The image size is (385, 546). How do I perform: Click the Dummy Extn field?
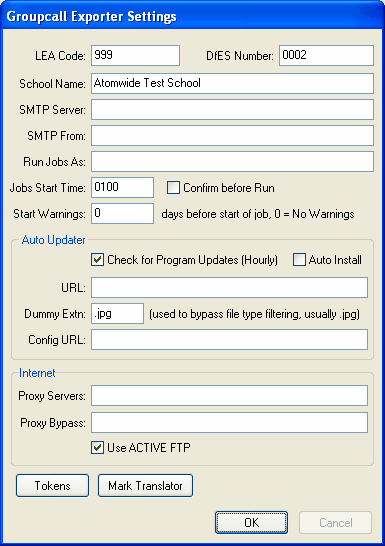(x=117, y=313)
